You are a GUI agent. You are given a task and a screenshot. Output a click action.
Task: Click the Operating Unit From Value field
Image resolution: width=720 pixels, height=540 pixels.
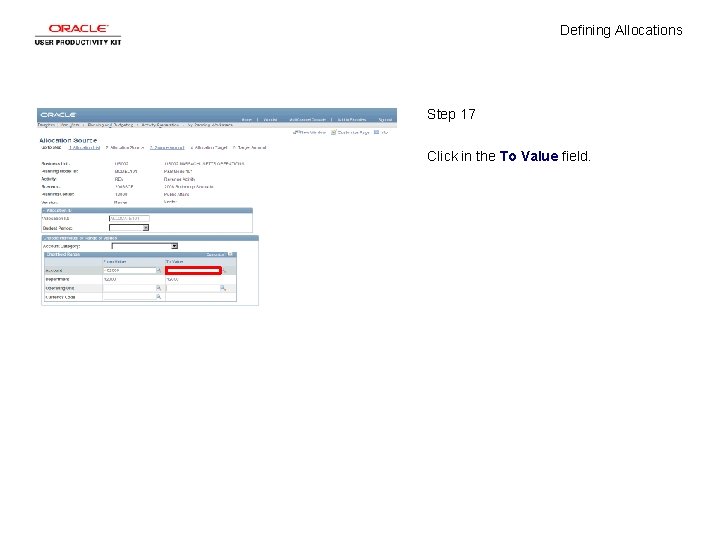point(129,288)
